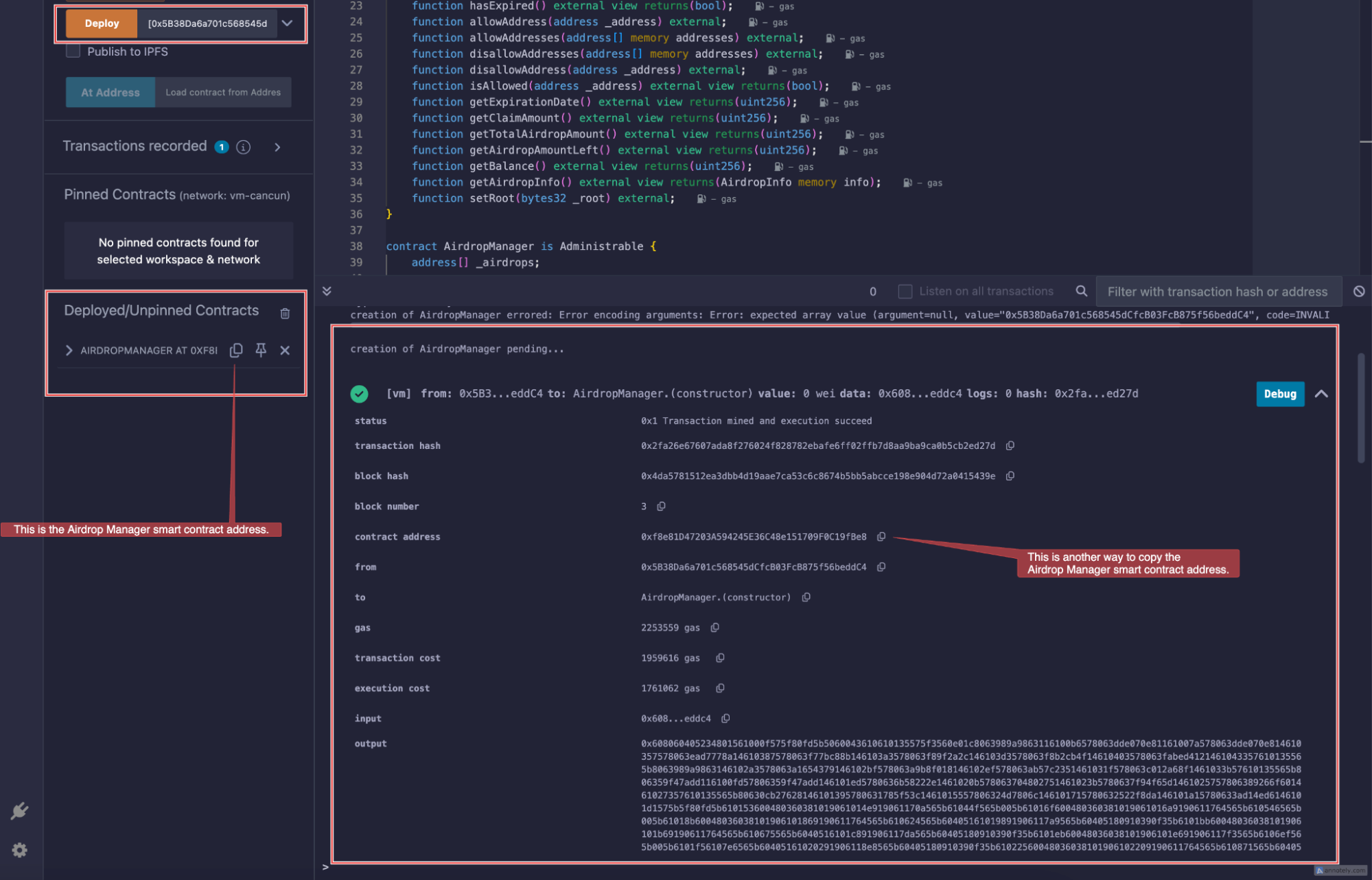Viewport: 1372px width, 880px height.
Task: Click the orange Deploy button
Action: coord(102,23)
